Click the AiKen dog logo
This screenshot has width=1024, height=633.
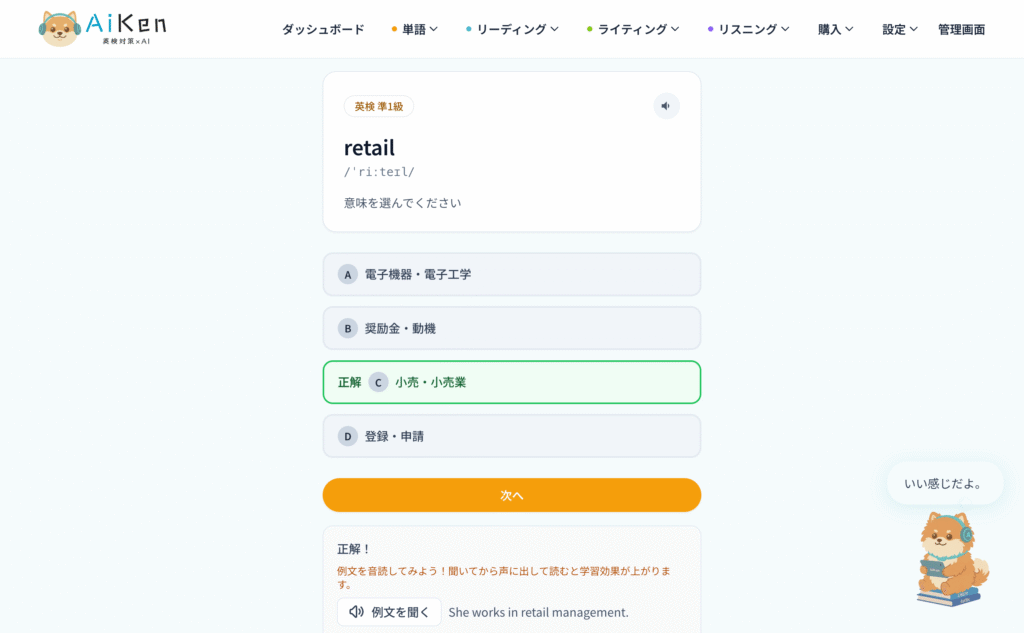(59, 29)
